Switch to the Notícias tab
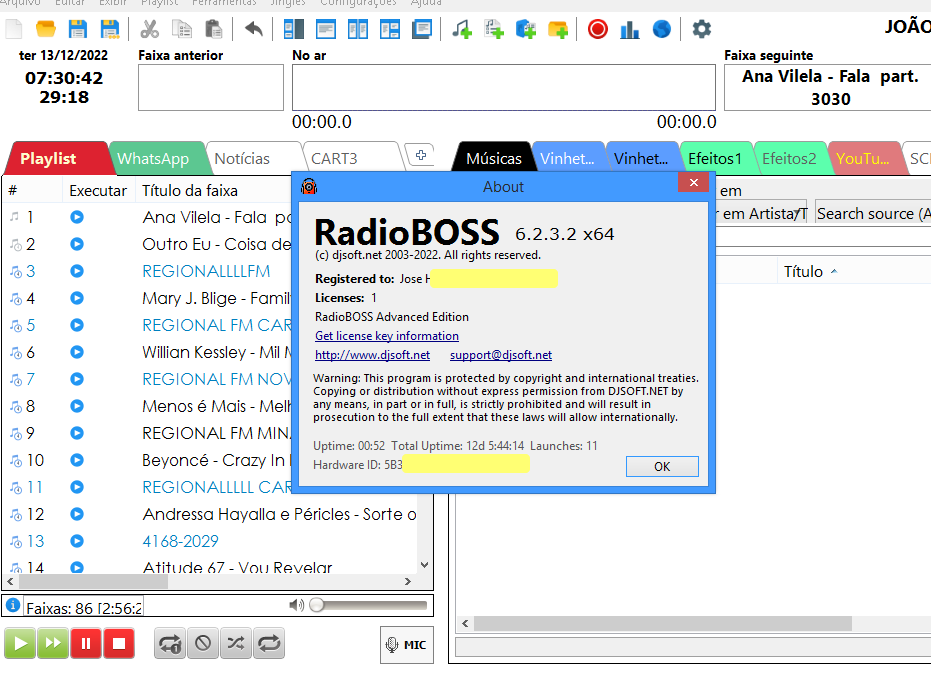The image size is (931, 678). pos(242,159)
